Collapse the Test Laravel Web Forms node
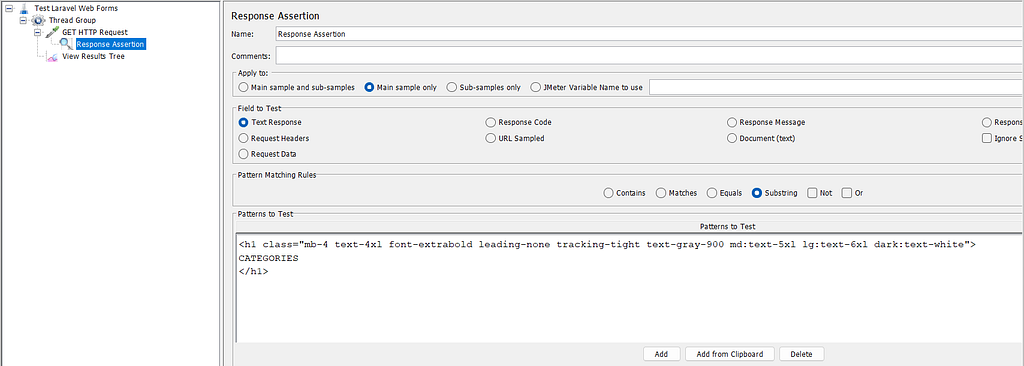Viewport: 1024px width, 366px height. coord(9,8)
